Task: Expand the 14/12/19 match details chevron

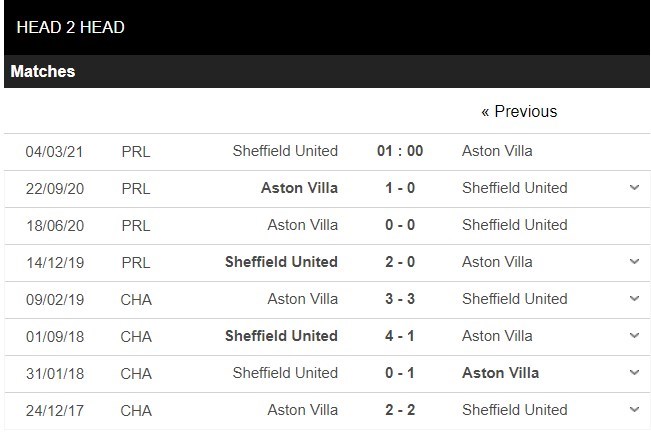Action: (x=634, y=262)
